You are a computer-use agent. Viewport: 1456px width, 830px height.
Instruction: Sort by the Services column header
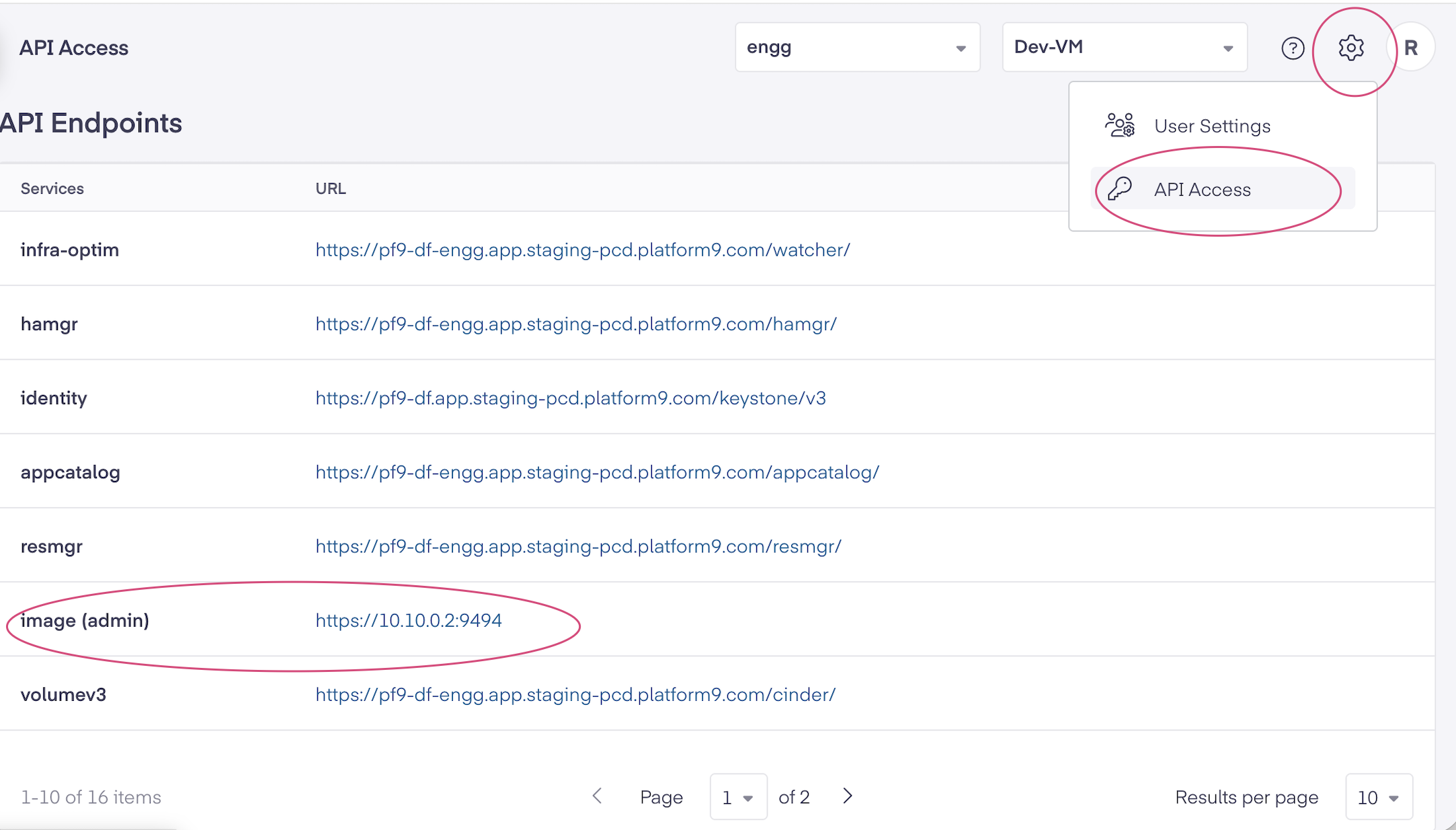(x=52, y=188)
